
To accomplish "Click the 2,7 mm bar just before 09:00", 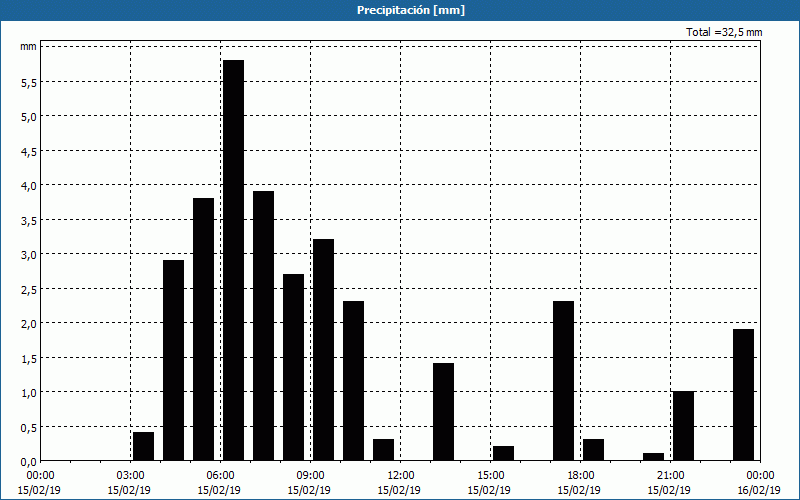I will [x=293, y=367].
